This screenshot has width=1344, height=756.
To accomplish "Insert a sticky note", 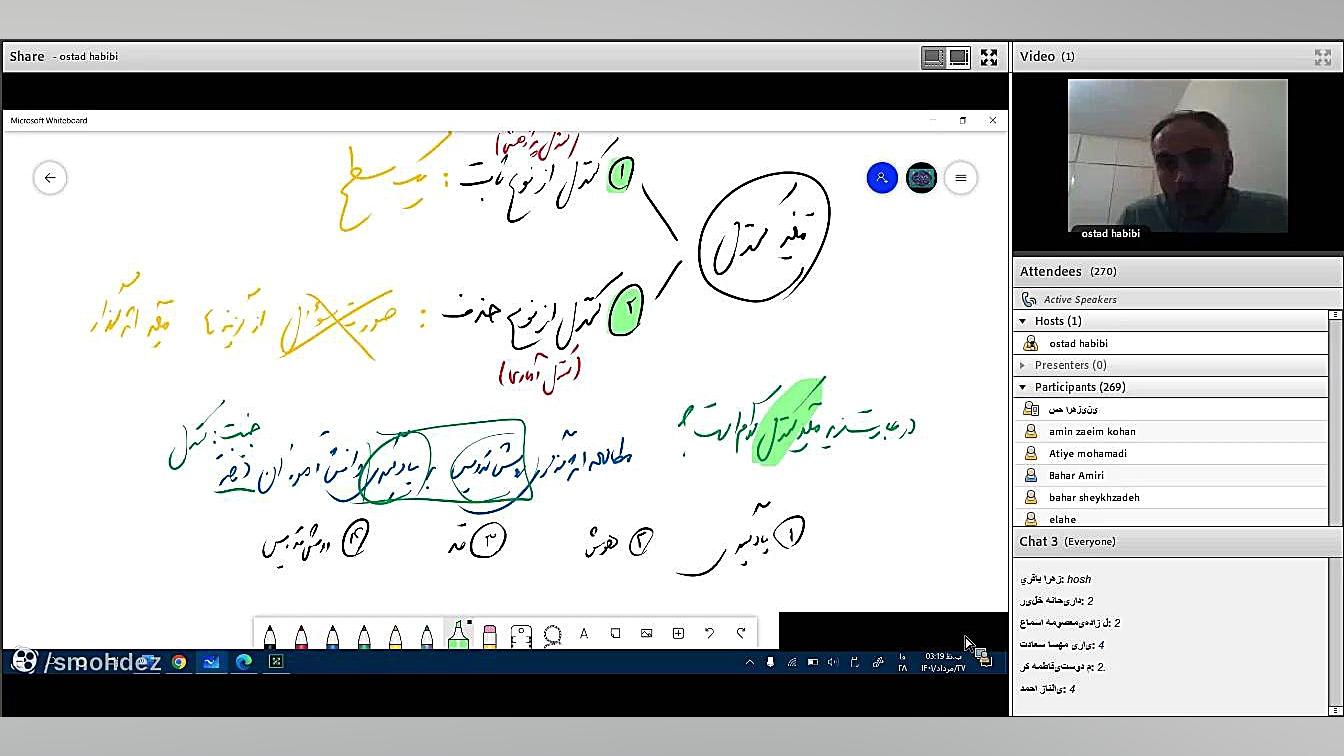I will coord(615,633).
